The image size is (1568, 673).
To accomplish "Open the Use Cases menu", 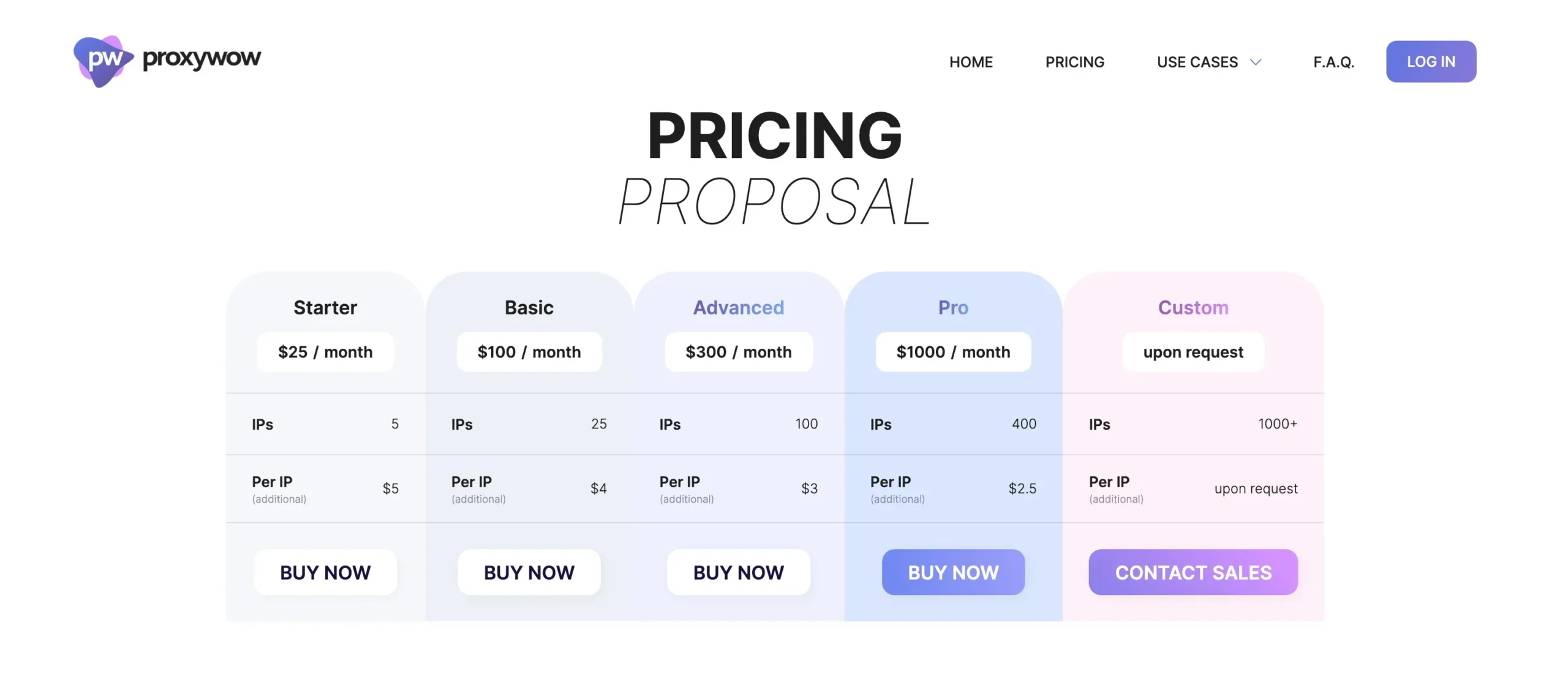I will click(x=1197, y=63).
